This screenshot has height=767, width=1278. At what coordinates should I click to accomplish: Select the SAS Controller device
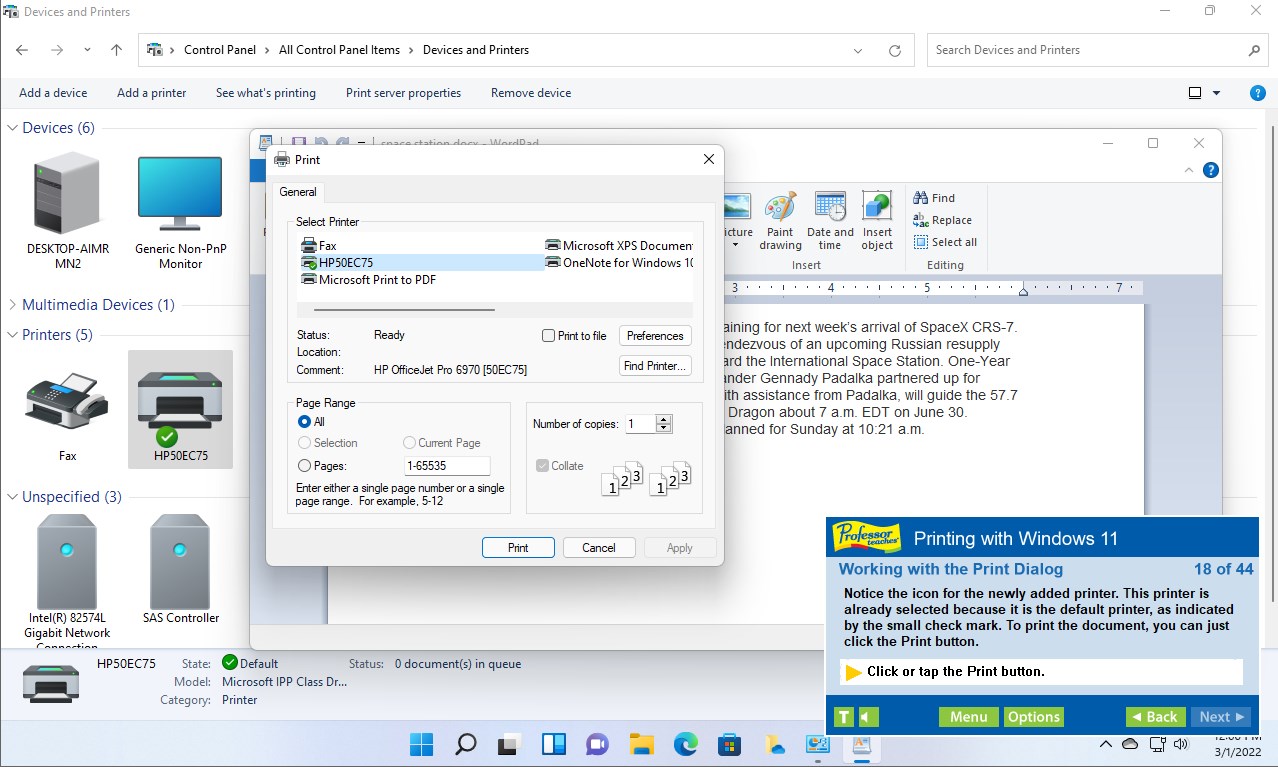pos(180,570)
